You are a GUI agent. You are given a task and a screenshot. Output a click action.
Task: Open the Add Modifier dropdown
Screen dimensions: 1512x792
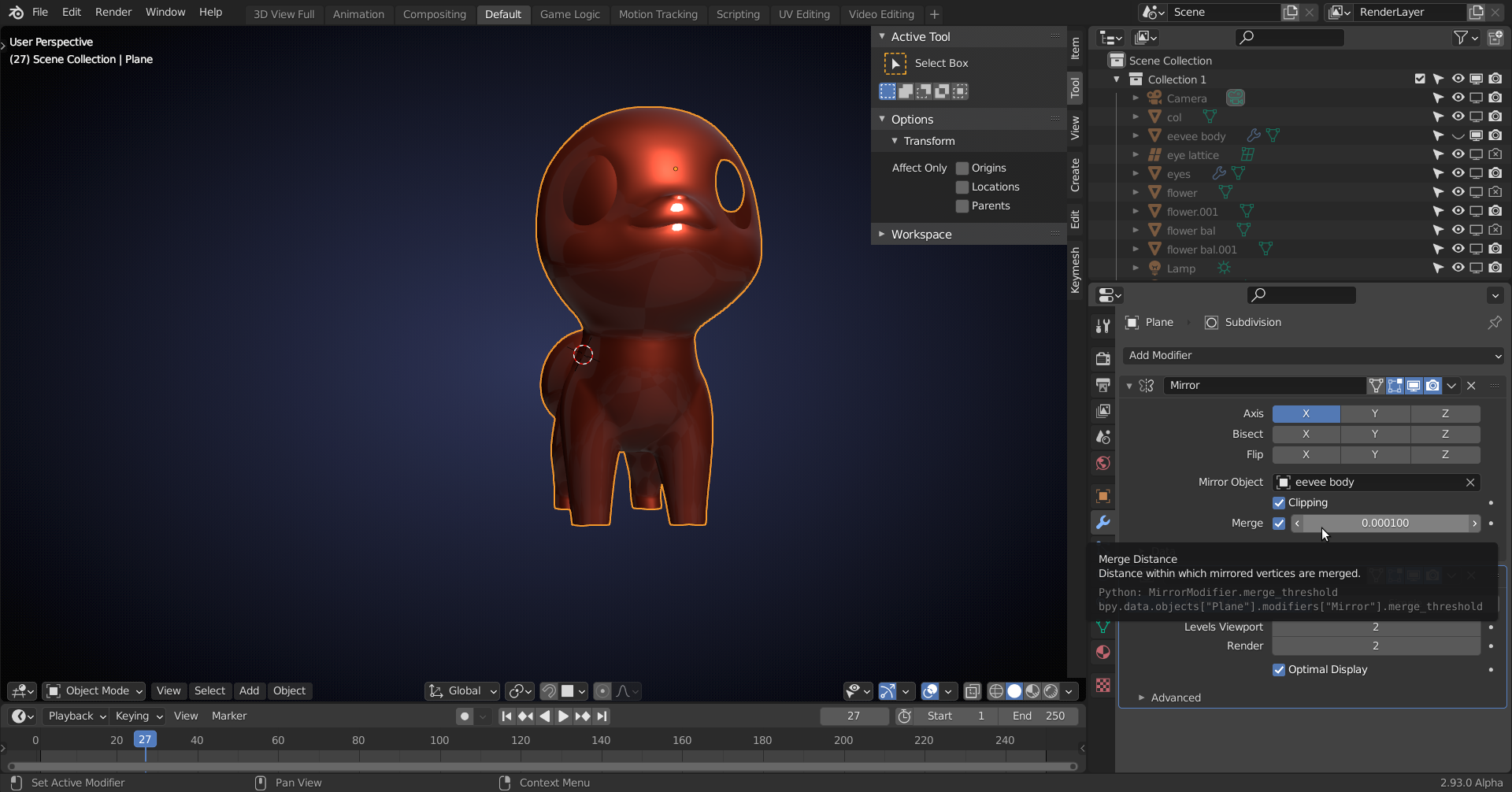pyautogui.click(x=1313, y=356)
